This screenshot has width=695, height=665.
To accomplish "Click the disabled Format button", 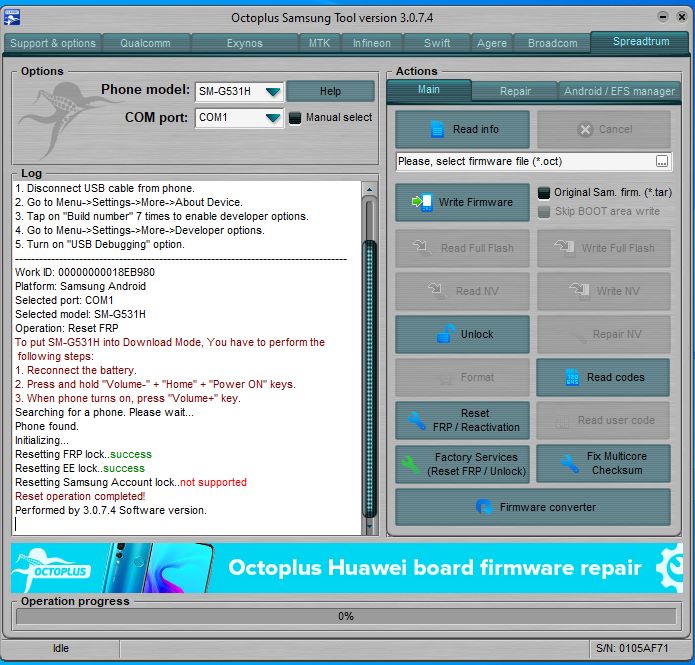I will (x=462, y=377).
